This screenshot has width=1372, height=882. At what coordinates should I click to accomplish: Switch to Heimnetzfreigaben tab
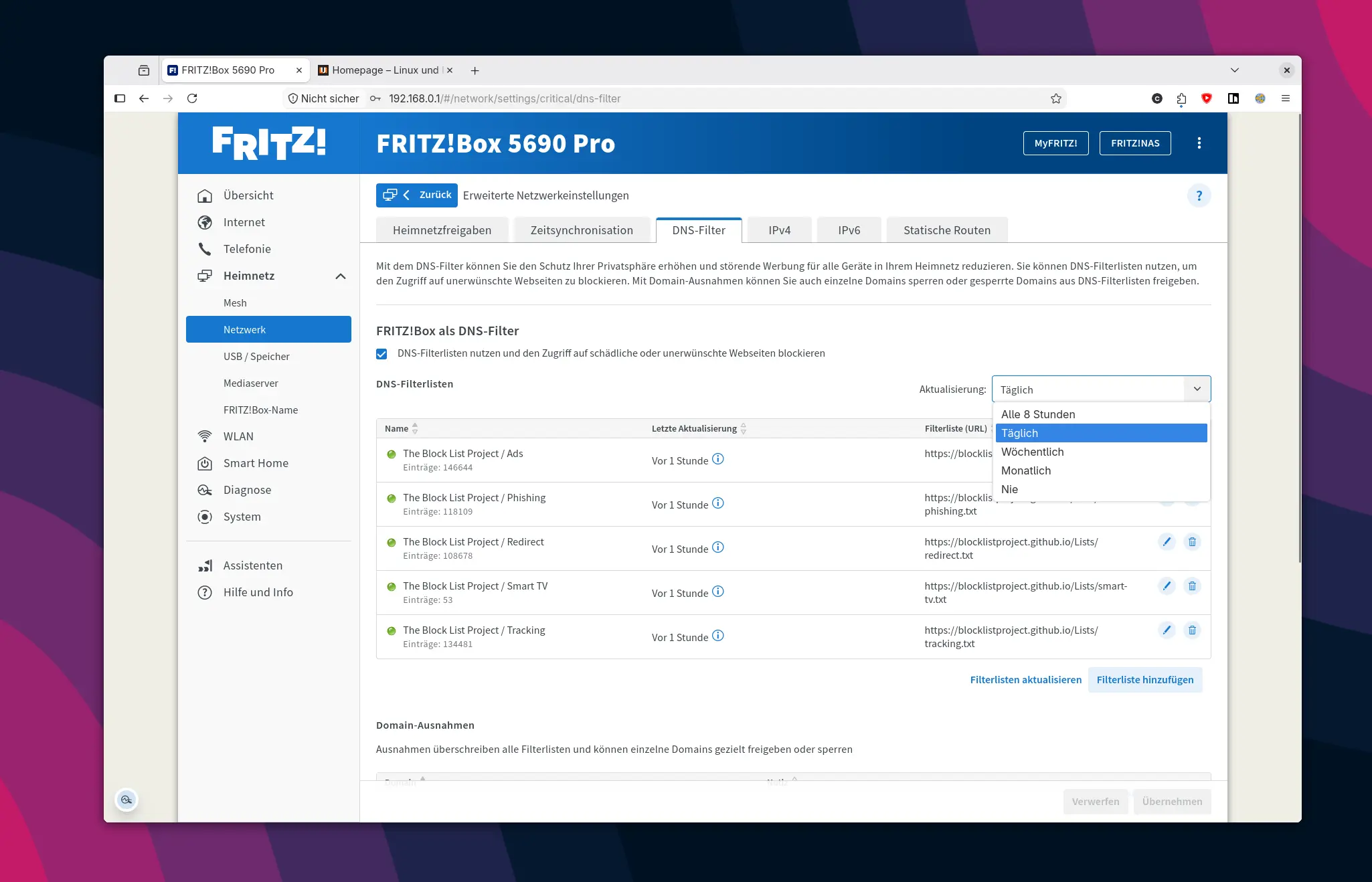(x=442, y=230)
